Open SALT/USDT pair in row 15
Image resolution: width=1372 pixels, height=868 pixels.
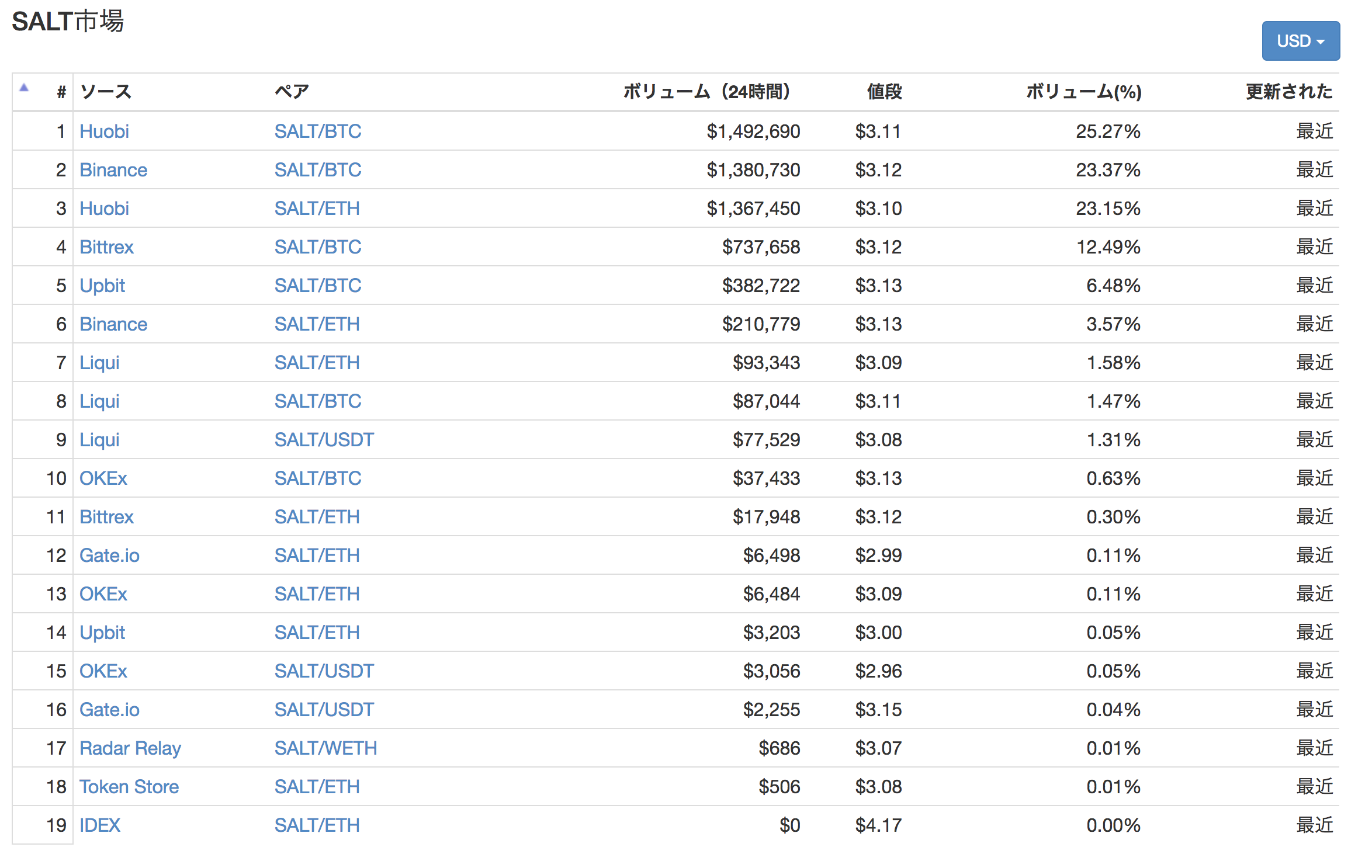[324, 671]
